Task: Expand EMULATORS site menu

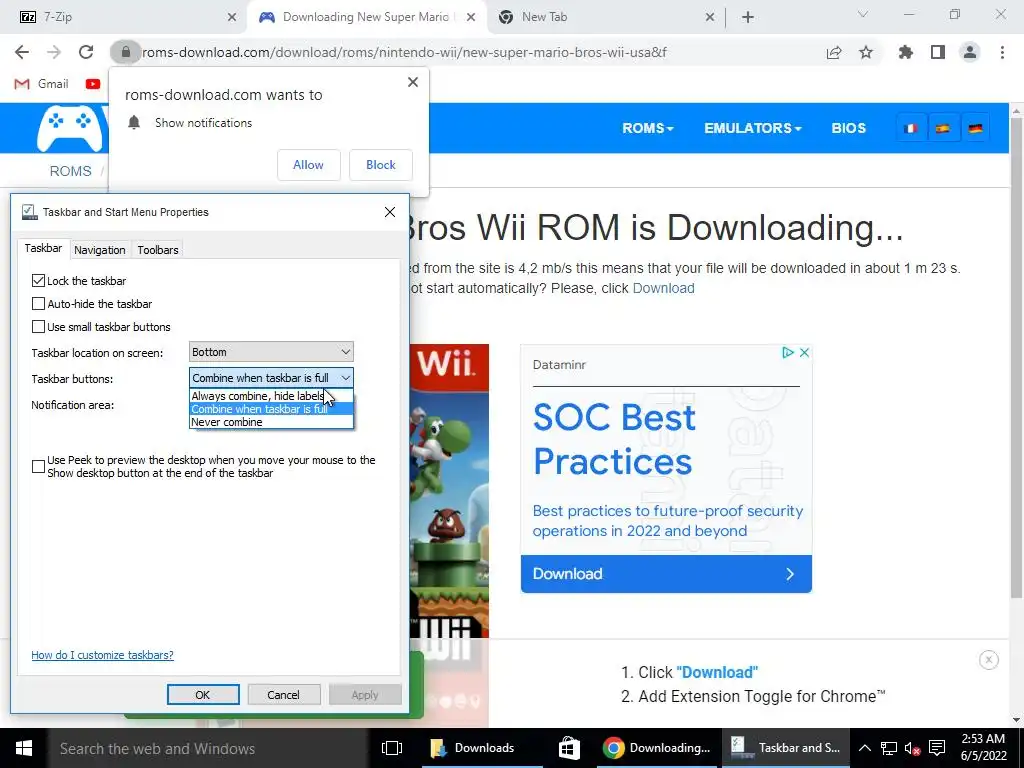Action: (752, 128)
